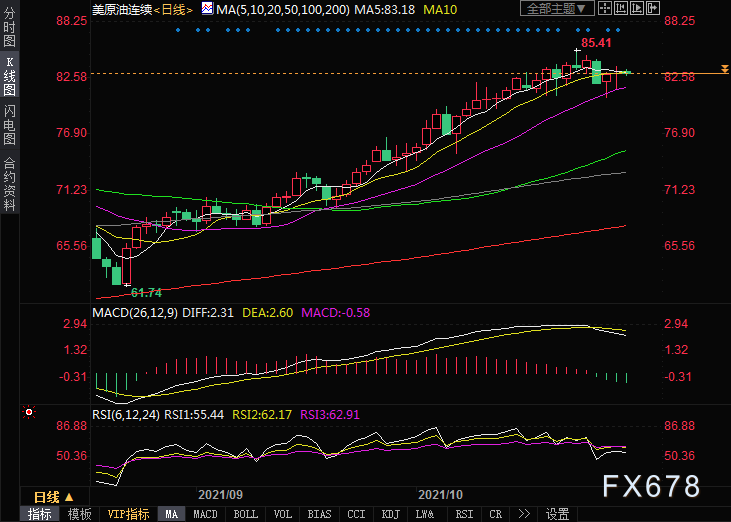
Task: Click the expand-right panel arrow icon
Action: (x=653, y=8)
